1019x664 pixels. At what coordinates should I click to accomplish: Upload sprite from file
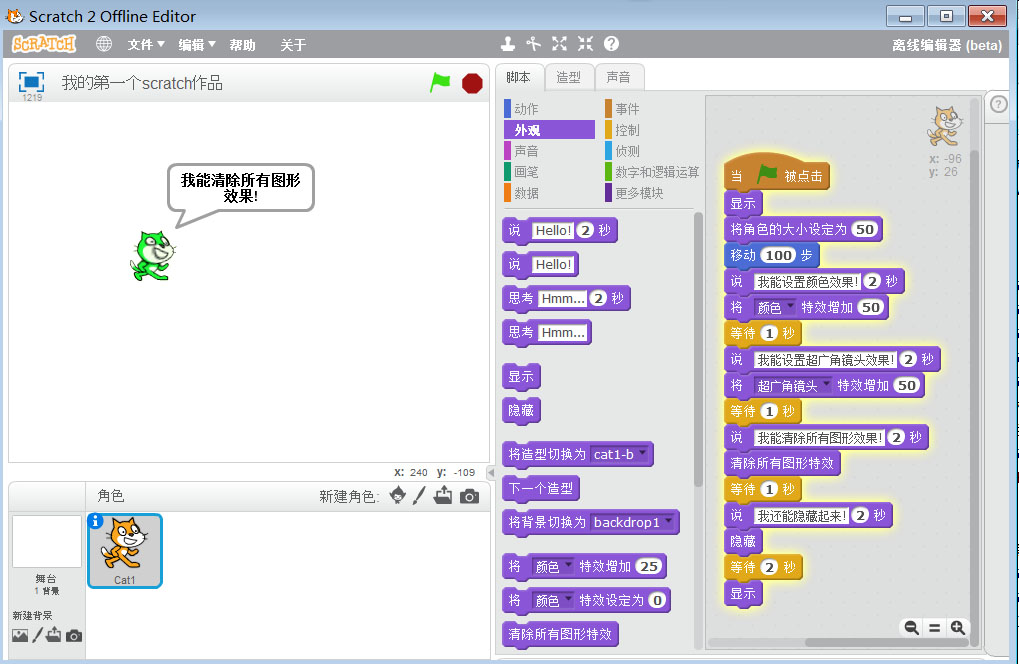point(443,496)
